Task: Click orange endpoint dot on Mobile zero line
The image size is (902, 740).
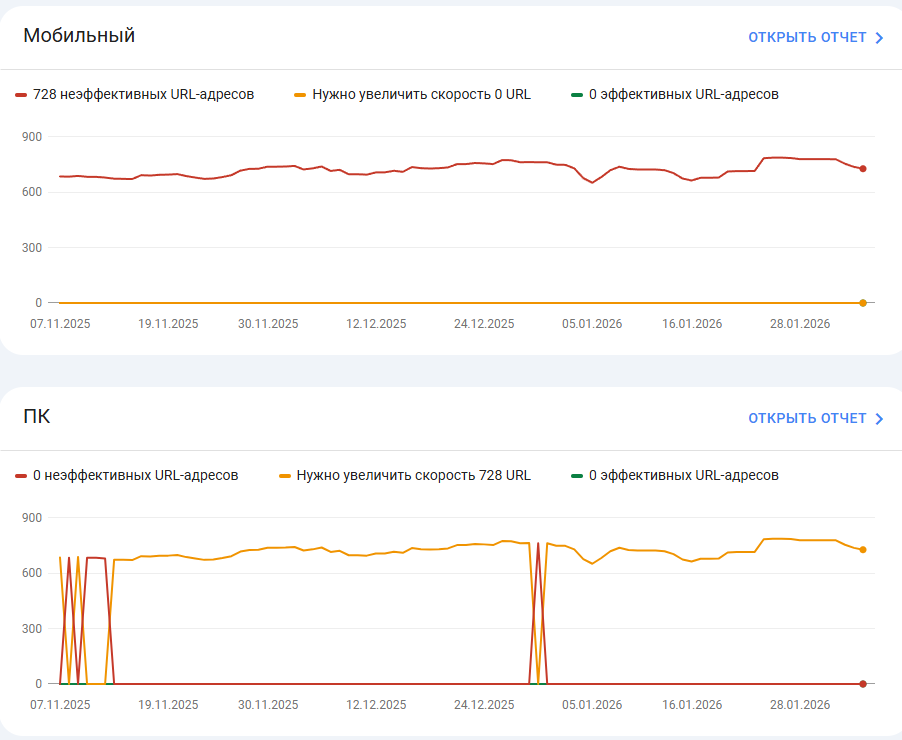Action: (x=863, y=303)
